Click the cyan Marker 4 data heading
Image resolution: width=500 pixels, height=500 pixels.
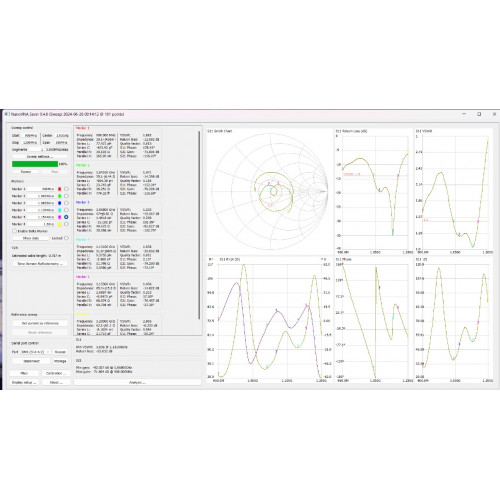[83, 240]
